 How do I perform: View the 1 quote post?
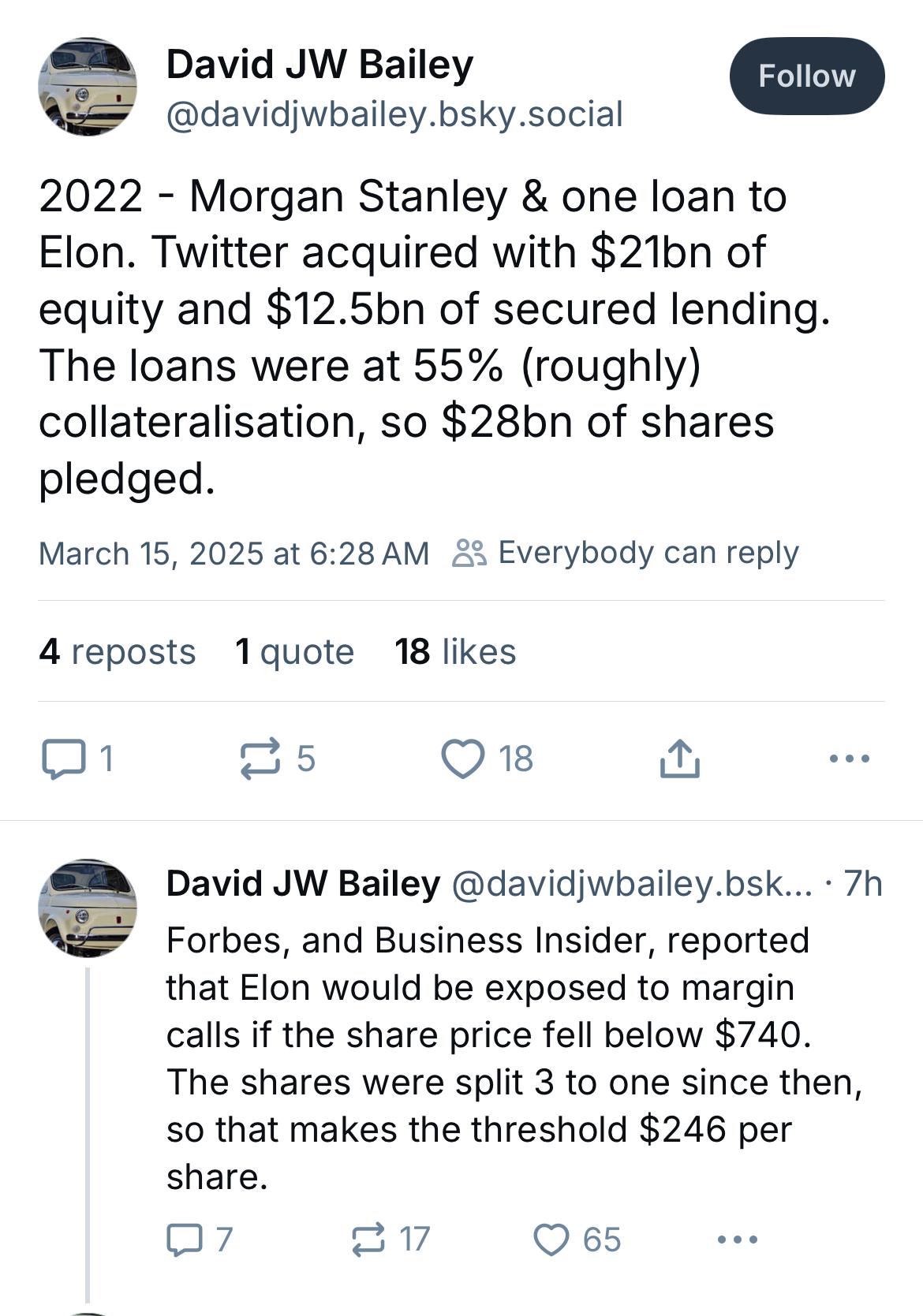pyautogui.click(x=294, y=651)
